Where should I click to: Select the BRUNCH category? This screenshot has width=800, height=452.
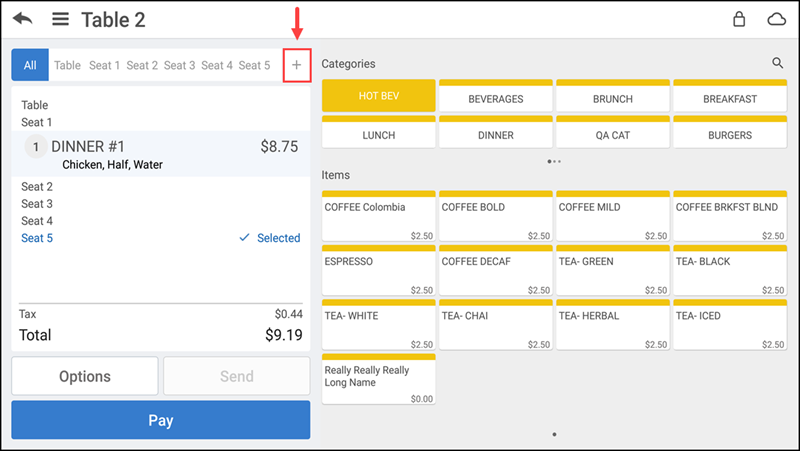[613, 95]
